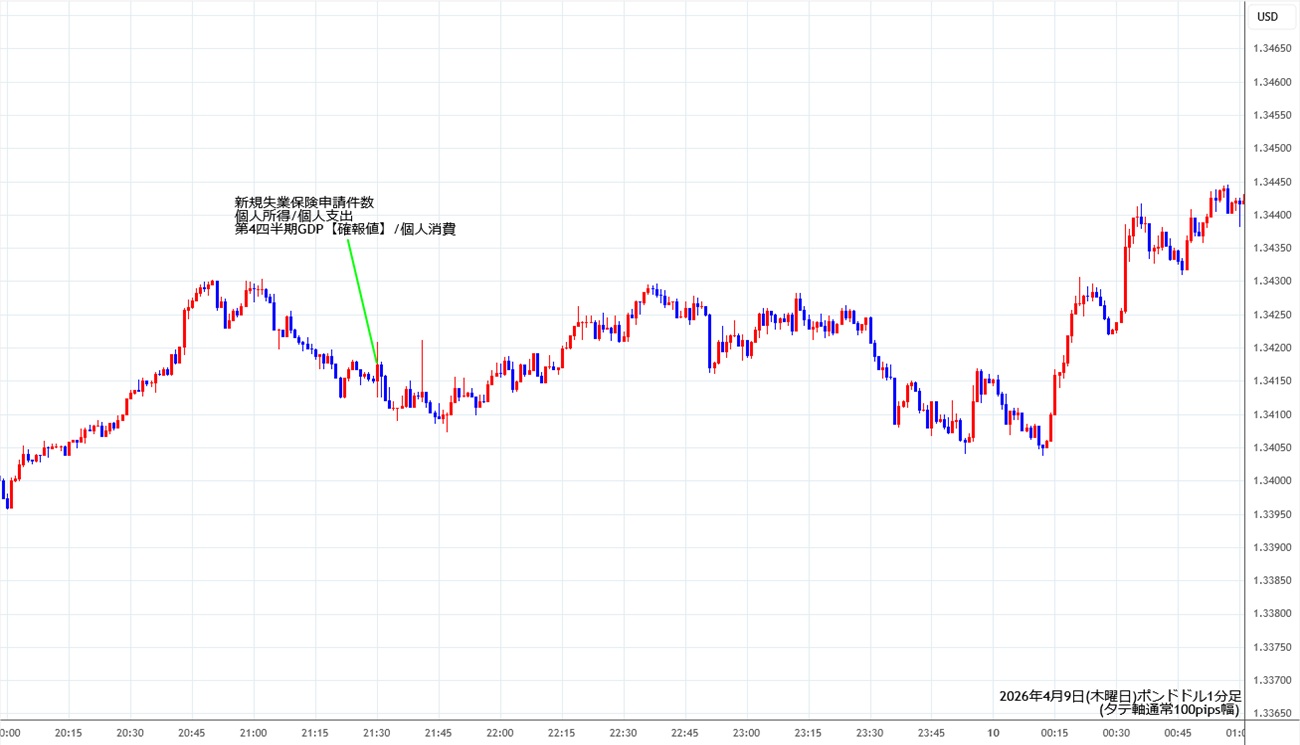Click the 1.34000 price axis label
The height and width of the screenshot is (745, 1300).
pos(1272,481)
